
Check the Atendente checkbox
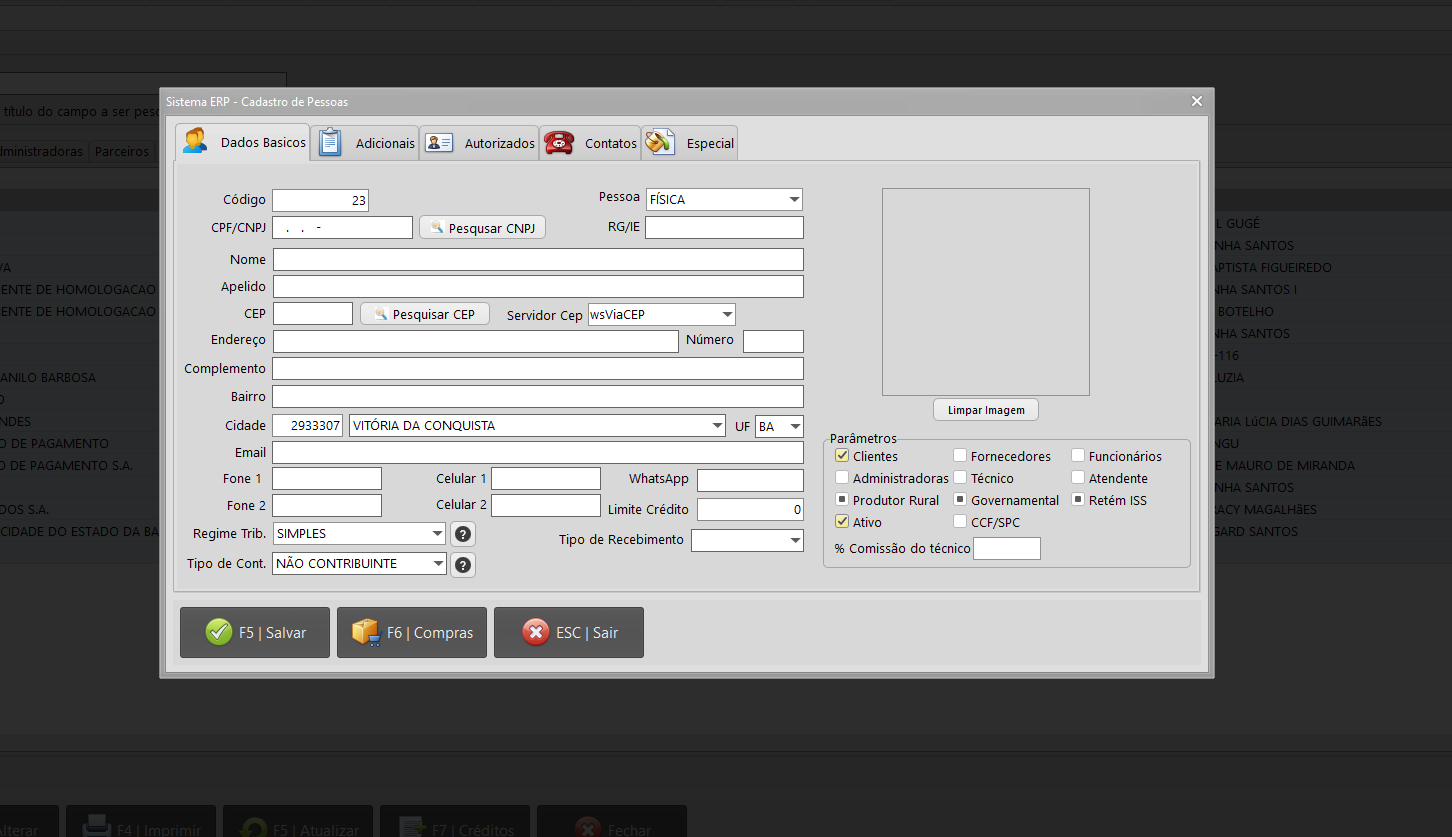click(x=1078, y=478)
